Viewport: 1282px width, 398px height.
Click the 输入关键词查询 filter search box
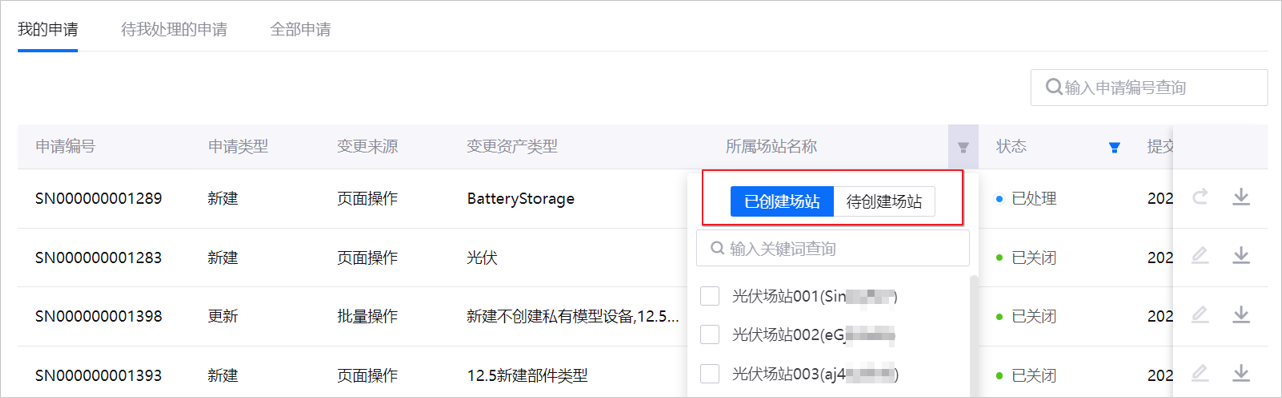tap(833, 248)
